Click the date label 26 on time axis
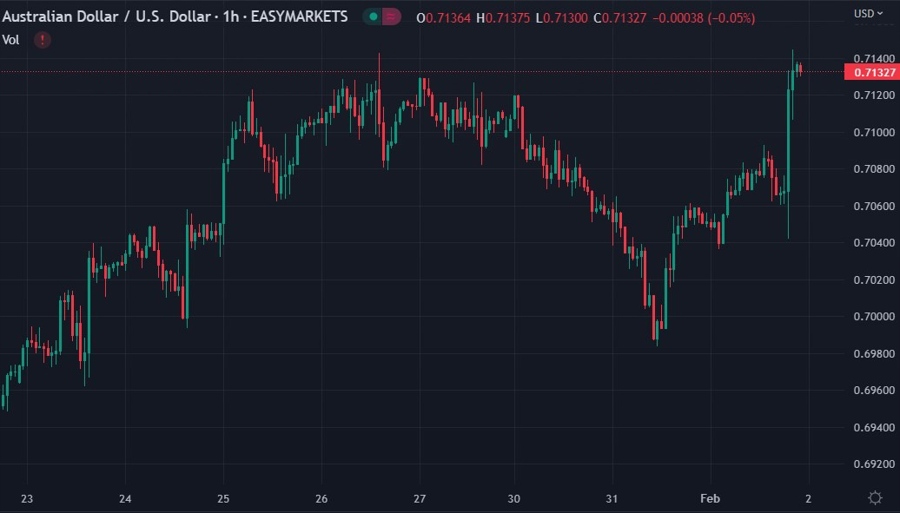The image size is (900, 513). (321, 499)
